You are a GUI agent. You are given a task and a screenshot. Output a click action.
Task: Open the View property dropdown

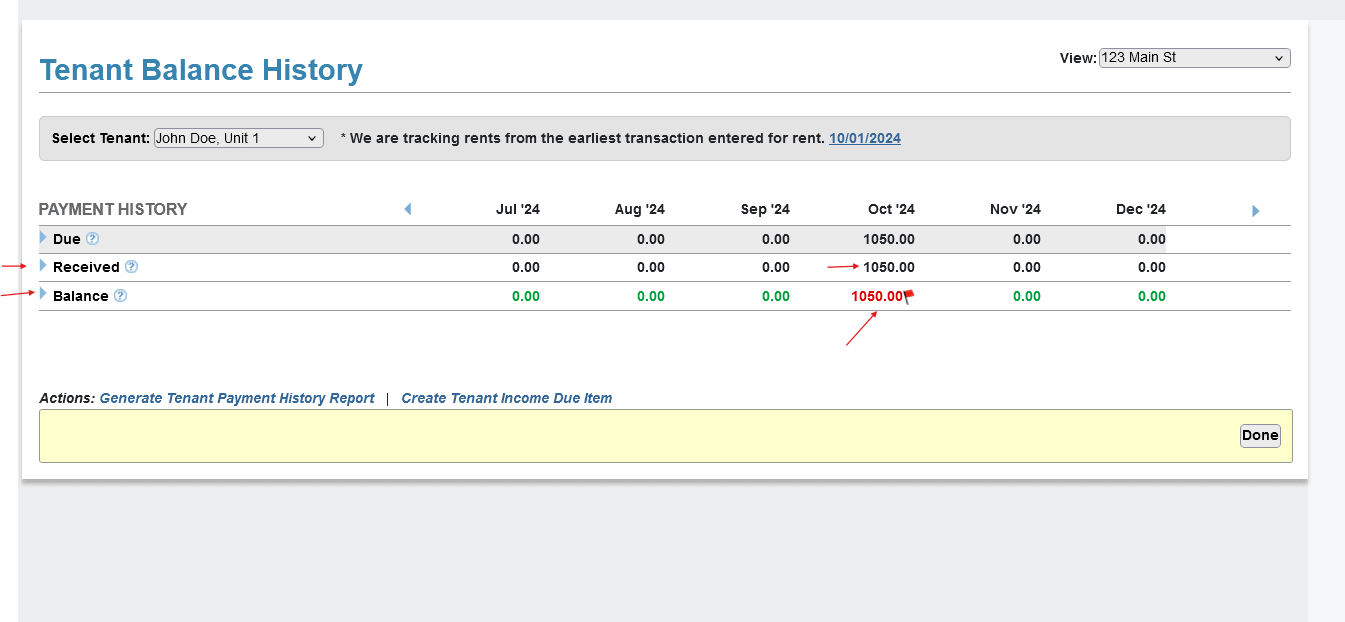coord(1194,58)
